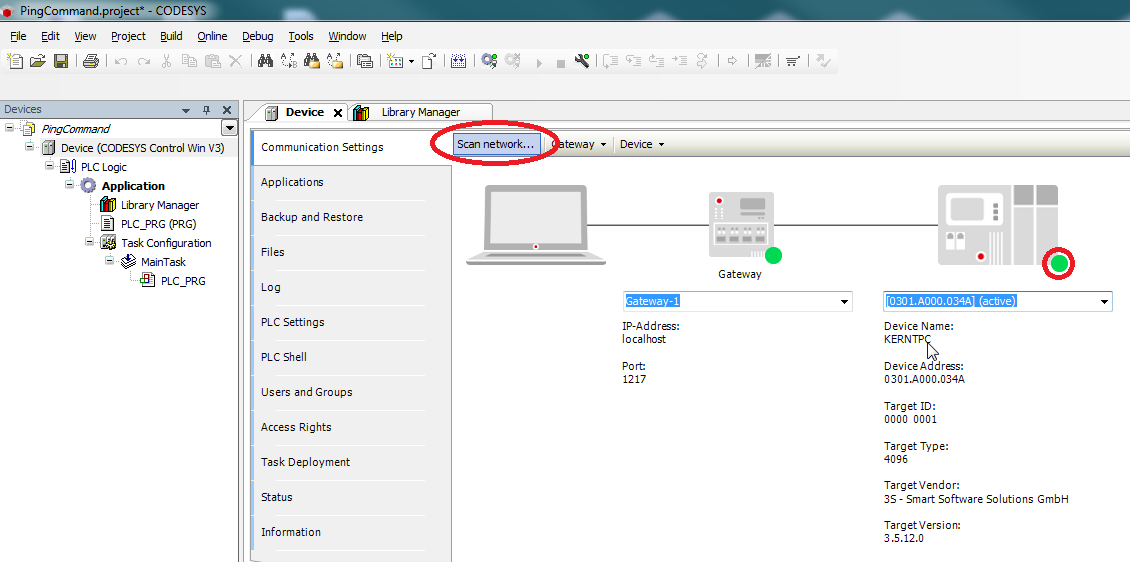This screenshot has width=1130, height=562.
Task: Open the Online menu
Action: 212,36
